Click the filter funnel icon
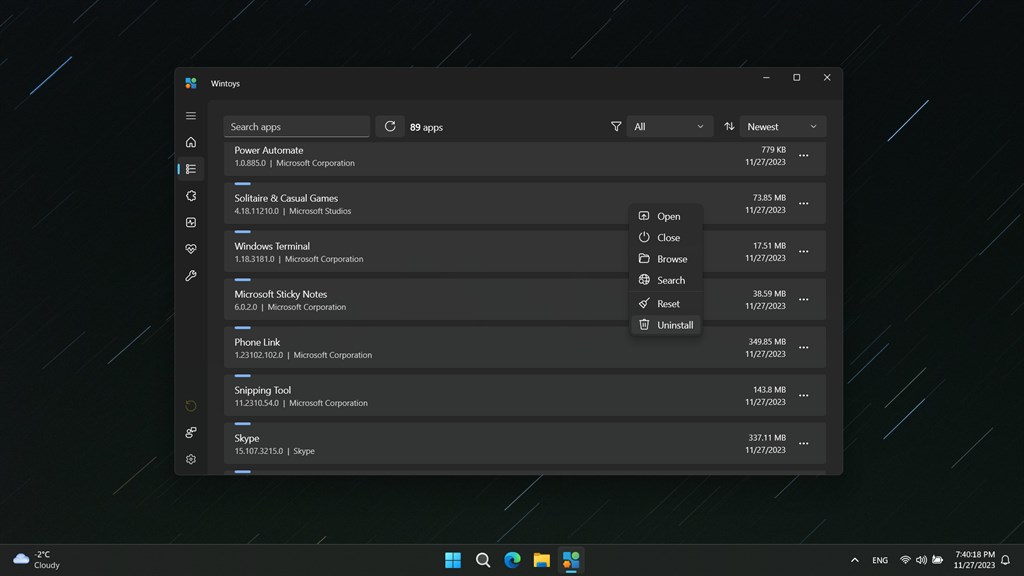 pyautogui.click(x=616, y=127)
